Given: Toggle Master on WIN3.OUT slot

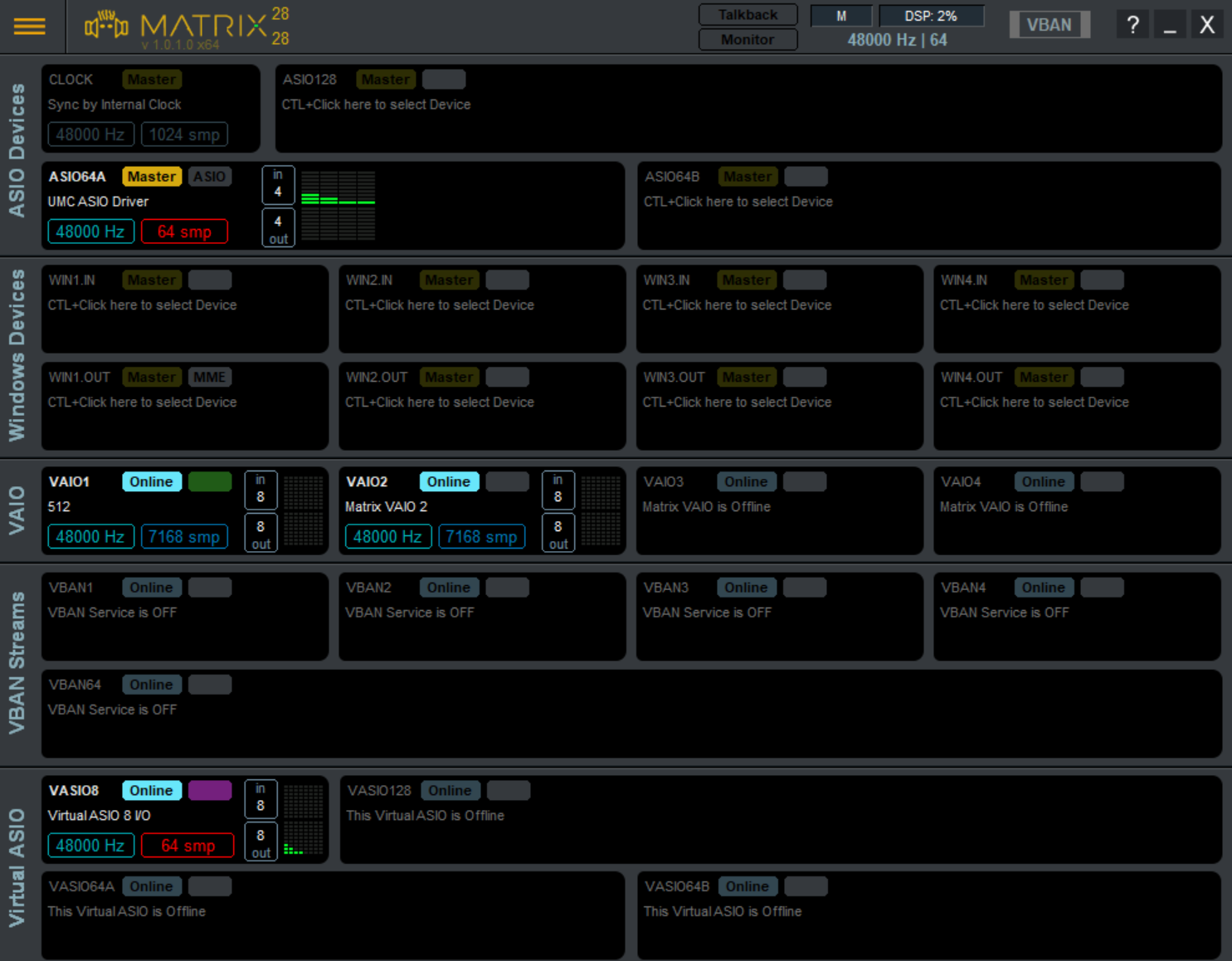Looking at the screenshot, I should click(747, 378).
